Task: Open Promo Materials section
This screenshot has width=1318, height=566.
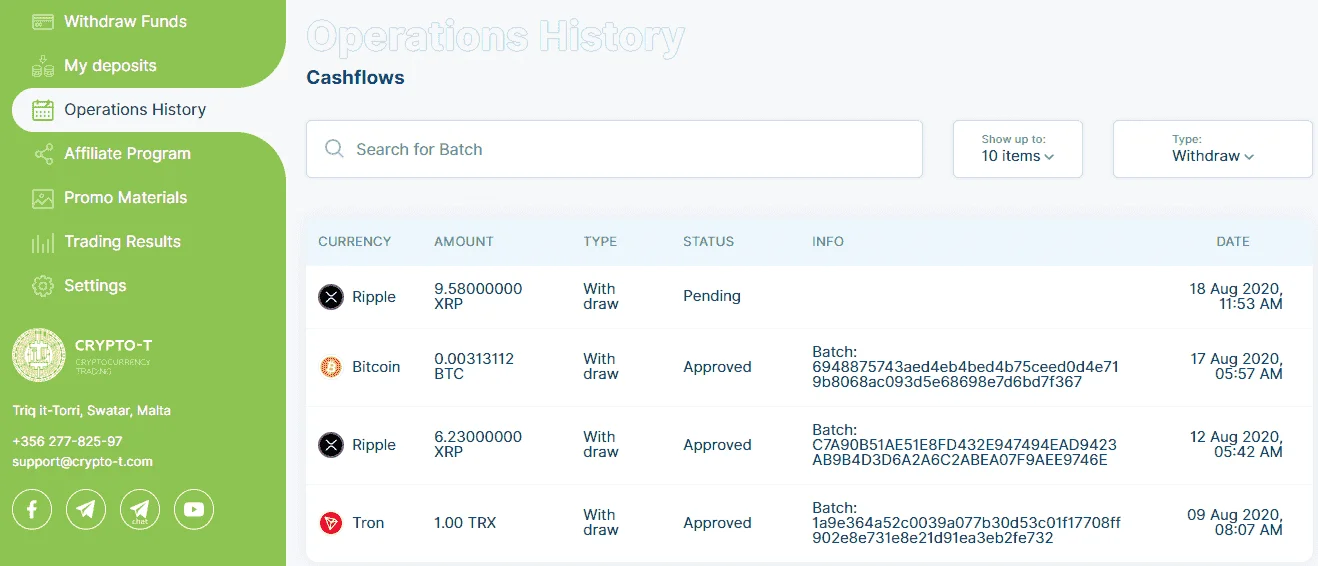Action: [125, 198]
